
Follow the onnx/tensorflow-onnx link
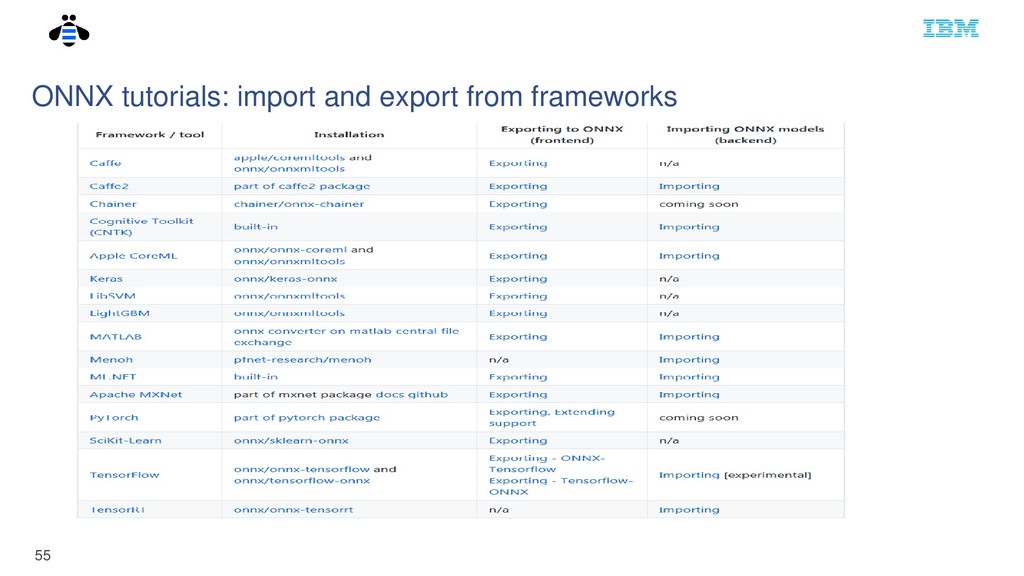tap(302, 481)
